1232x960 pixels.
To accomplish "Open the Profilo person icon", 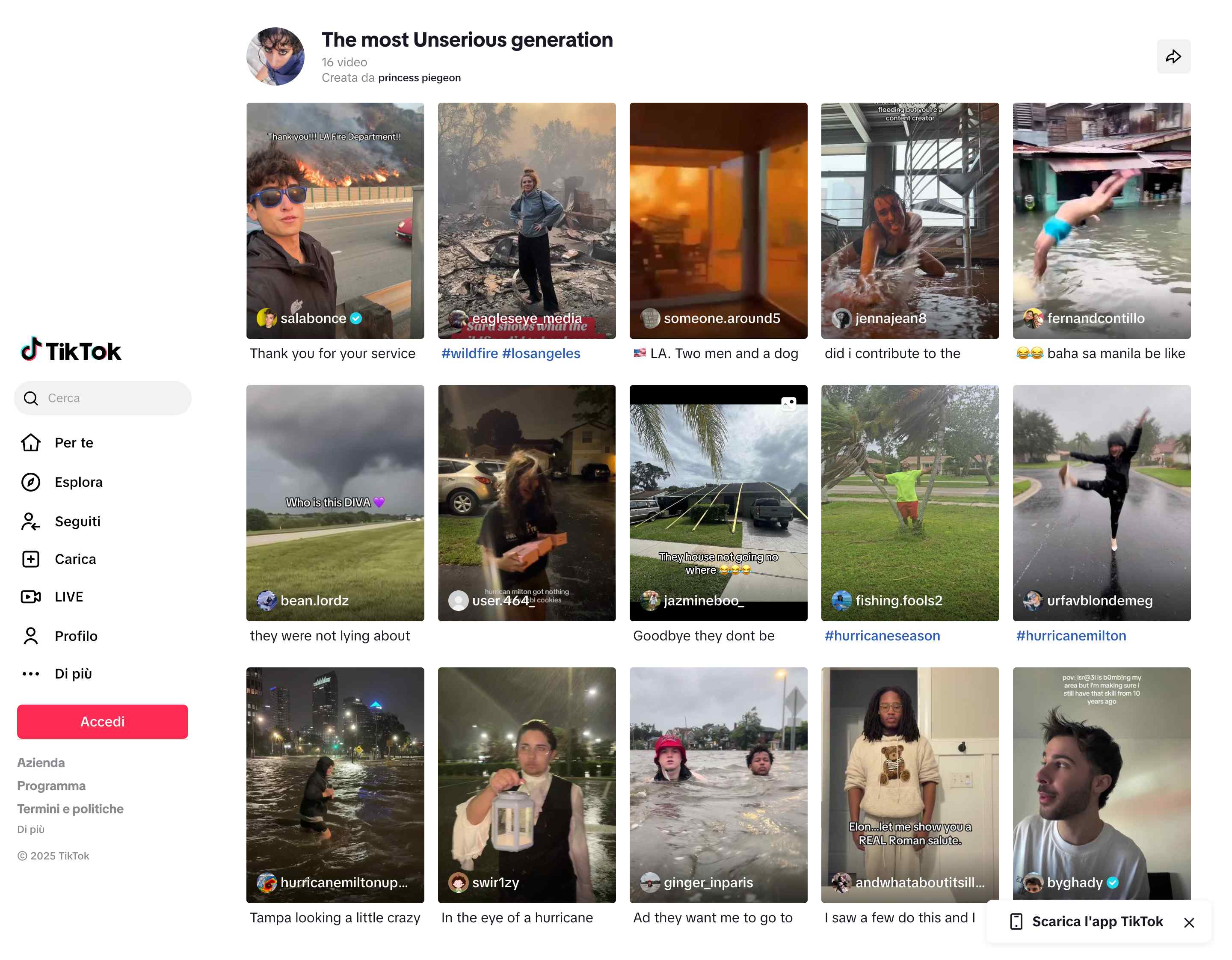I will click(x=30, y=636).
